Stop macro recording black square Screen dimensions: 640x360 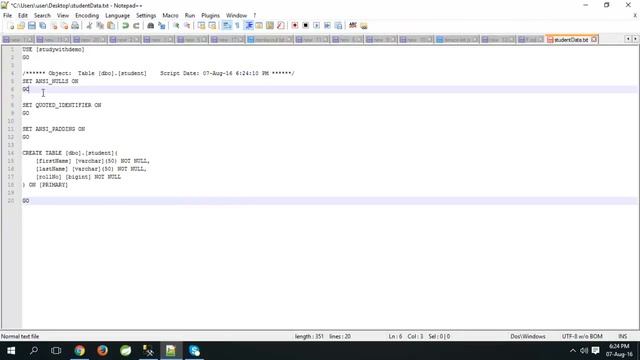click(x=305, y=26)
